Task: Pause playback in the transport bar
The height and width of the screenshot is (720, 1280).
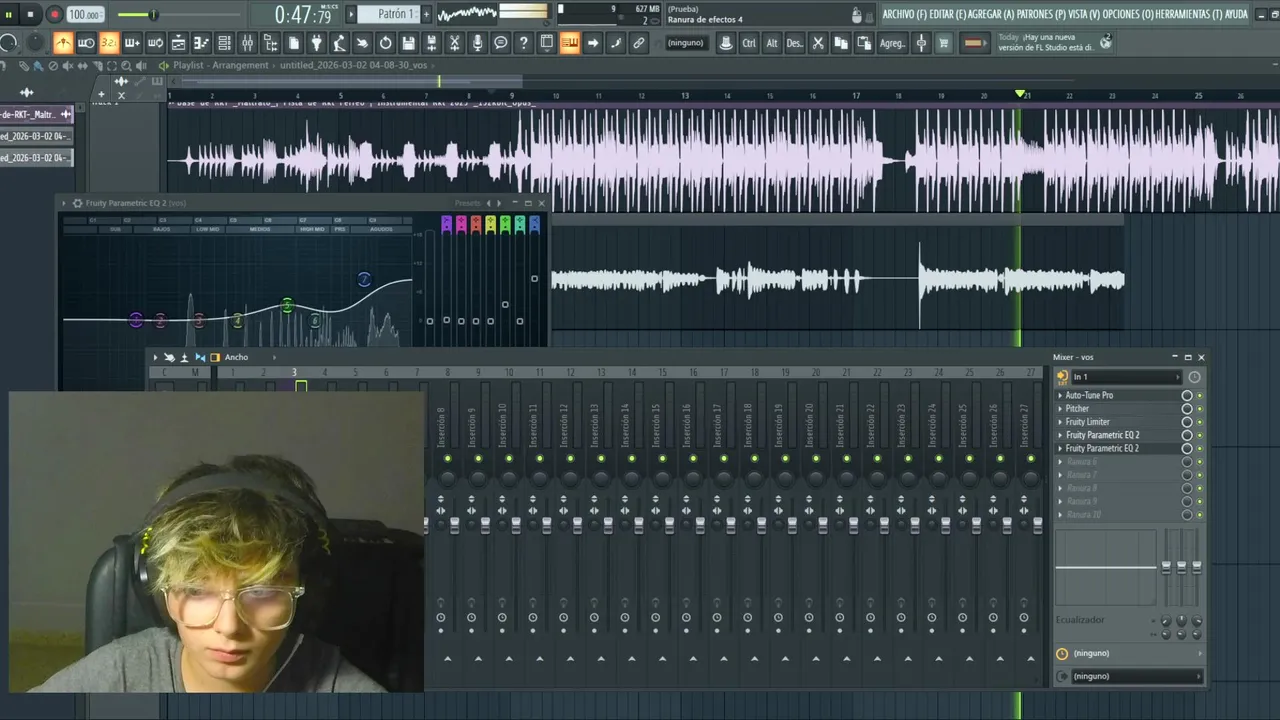Action: (9, 14)
